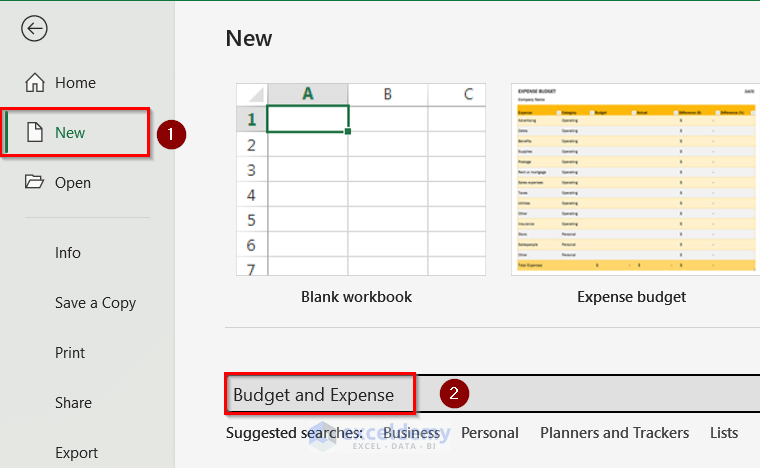Open the Export option
The width and height of the screenshot is (760, 468).
coord(76,453)
